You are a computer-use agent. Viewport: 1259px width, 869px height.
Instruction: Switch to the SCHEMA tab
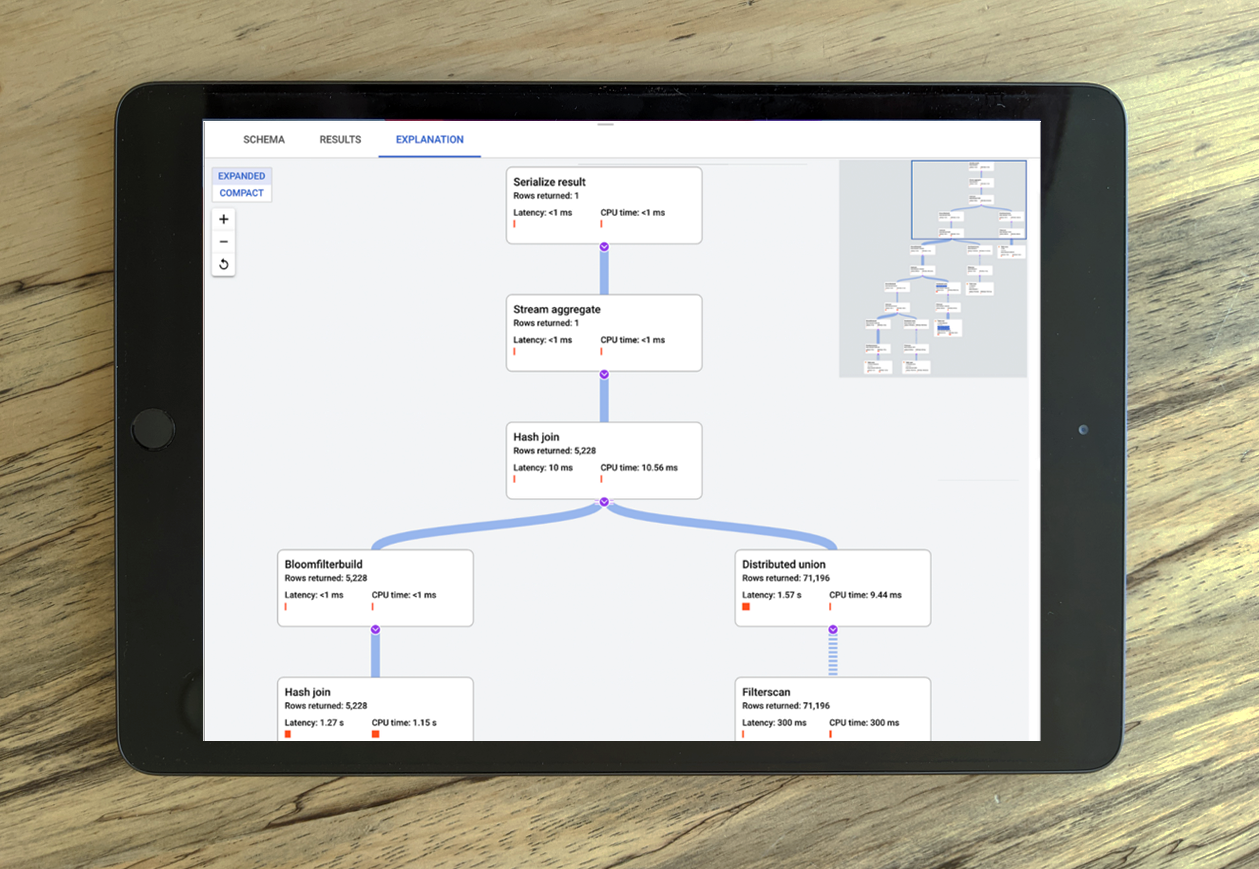coord(263,139)
